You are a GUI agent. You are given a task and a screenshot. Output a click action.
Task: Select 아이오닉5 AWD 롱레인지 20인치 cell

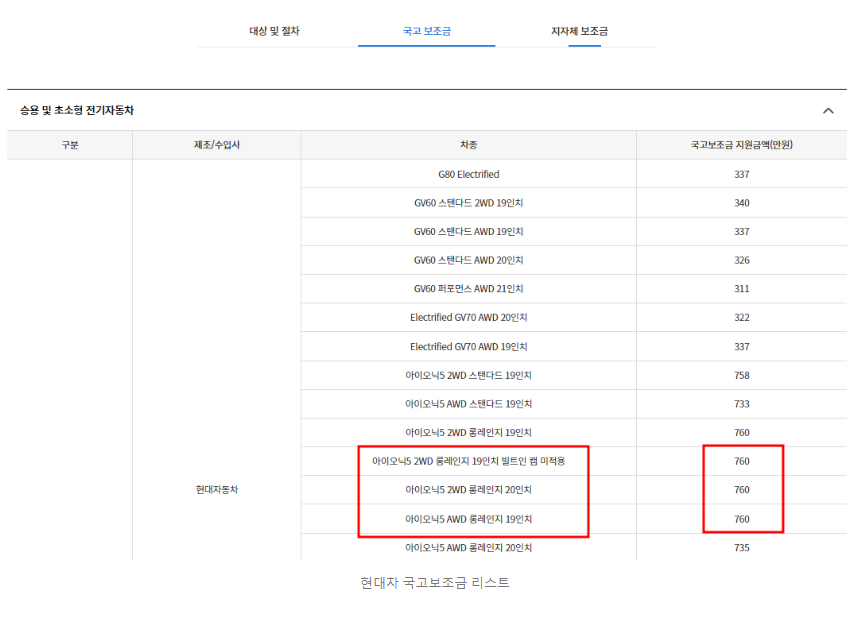pos(468,548)
